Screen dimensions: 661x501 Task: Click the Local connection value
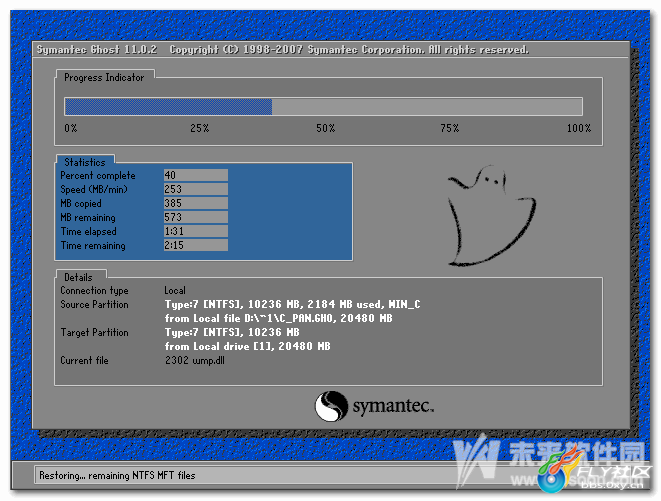(175, 291)
